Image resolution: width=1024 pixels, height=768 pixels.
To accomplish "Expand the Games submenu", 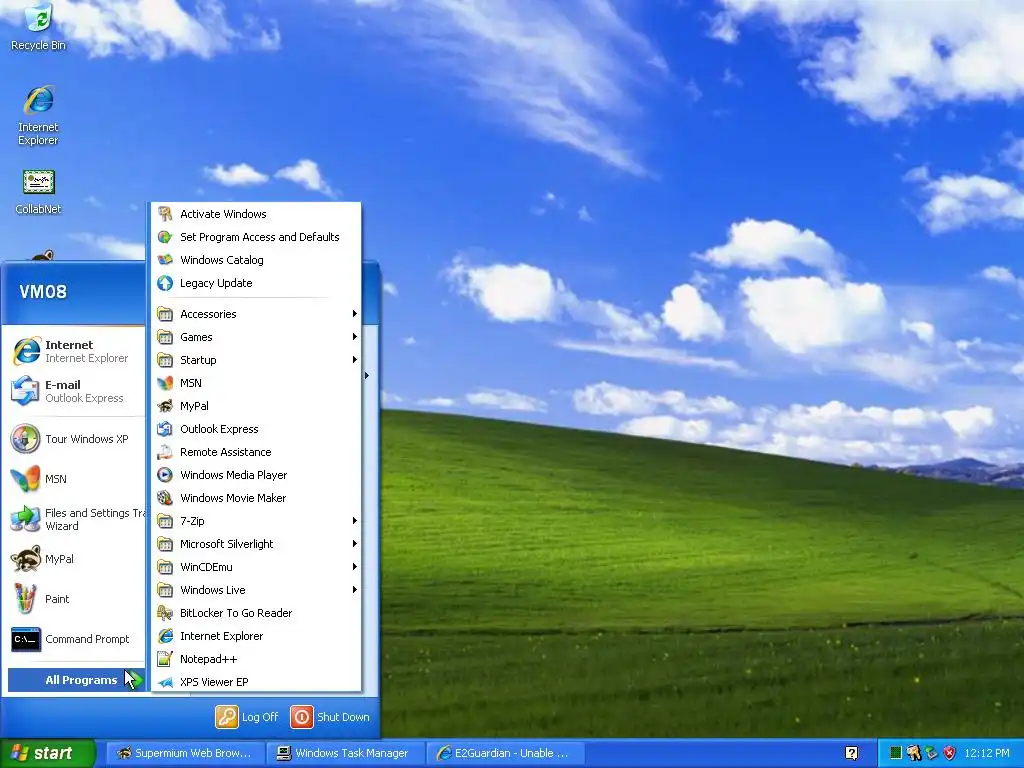I will click(x=256, y=337).
